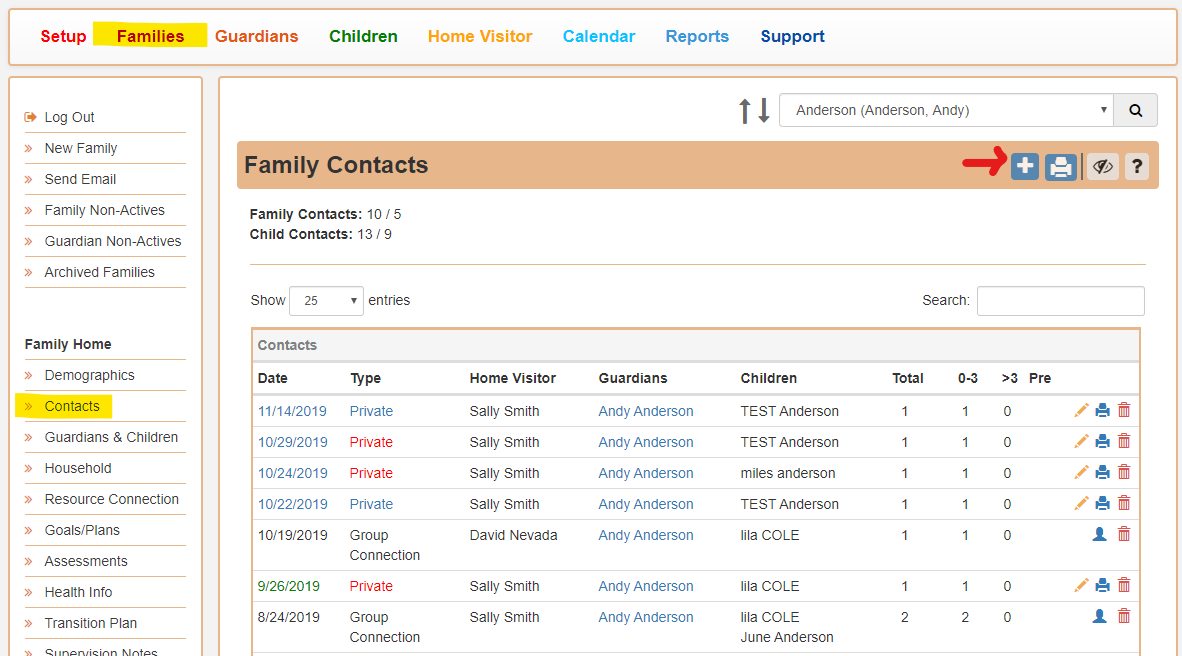Toggle hidden contacts eye icon
The width and height of the screenshot is (1182, 656).
[1103, 166]
